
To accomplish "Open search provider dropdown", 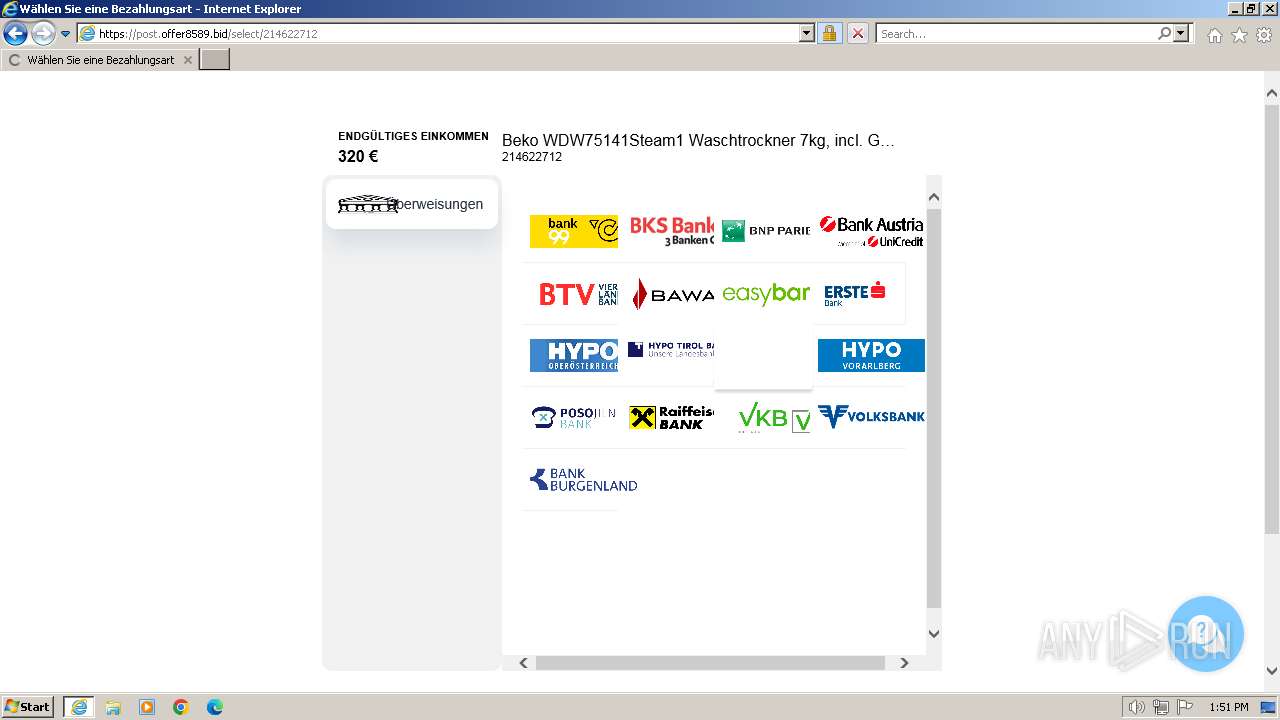I will click(x=1181, y=33).
